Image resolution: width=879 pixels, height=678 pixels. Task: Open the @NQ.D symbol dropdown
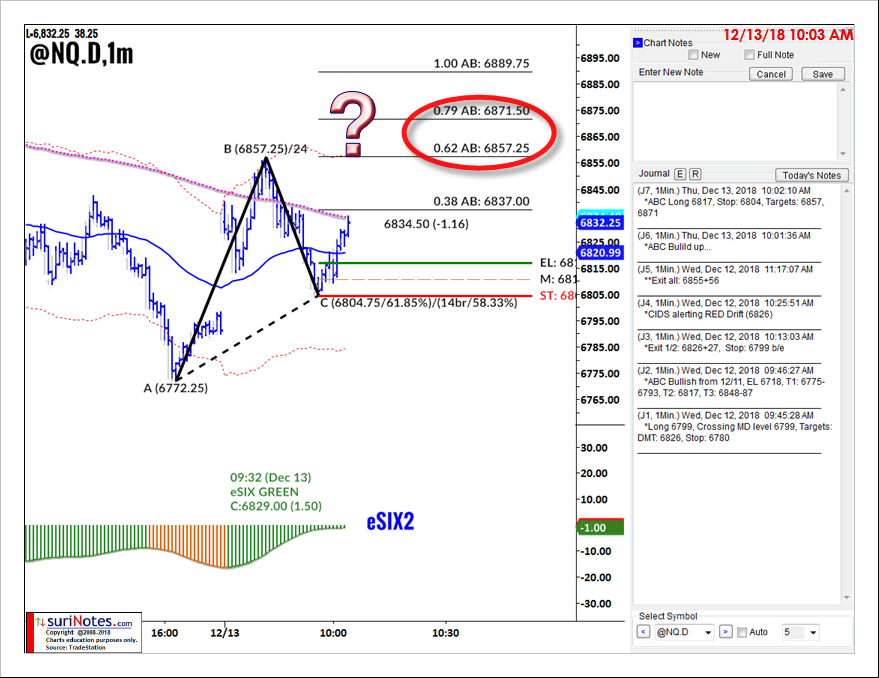click(708, 632)
